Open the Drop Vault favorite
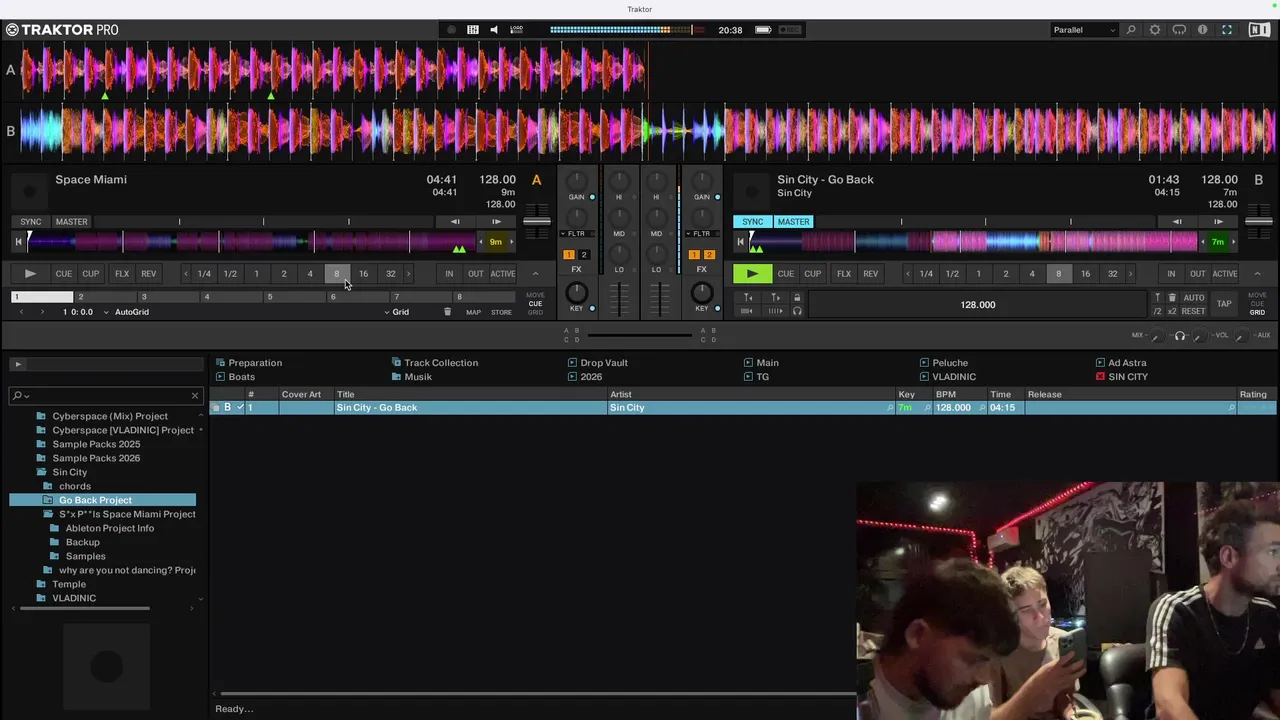 coord(604,363)
